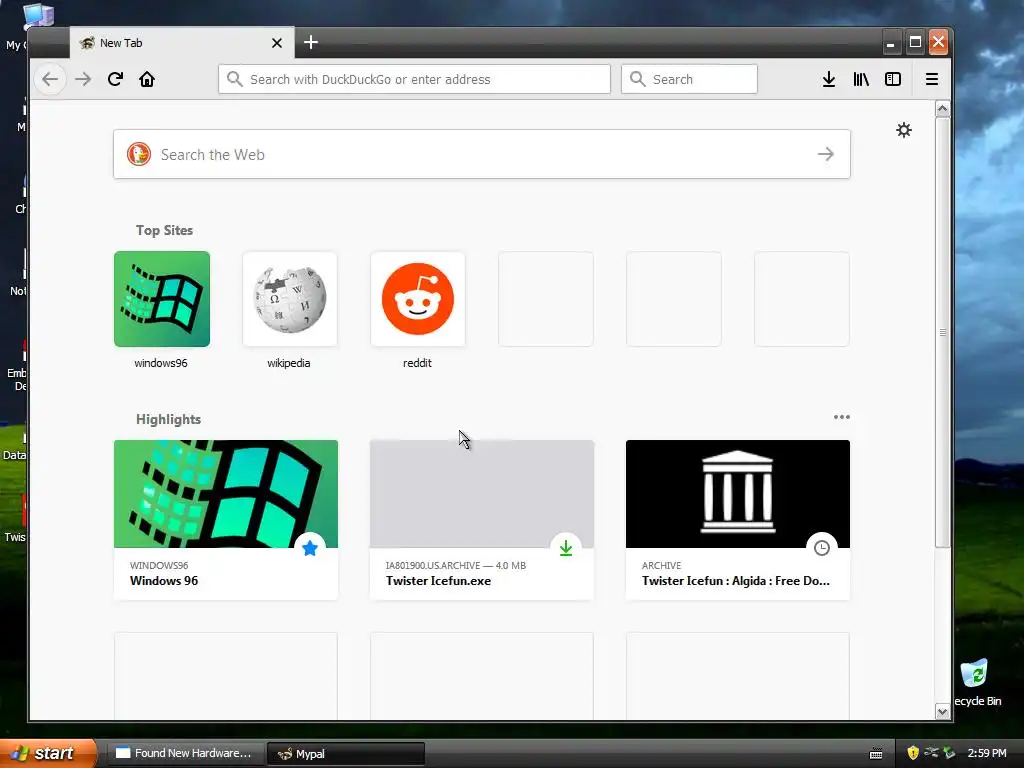
Task: Open new tab page settings gear
Action: 904,130
